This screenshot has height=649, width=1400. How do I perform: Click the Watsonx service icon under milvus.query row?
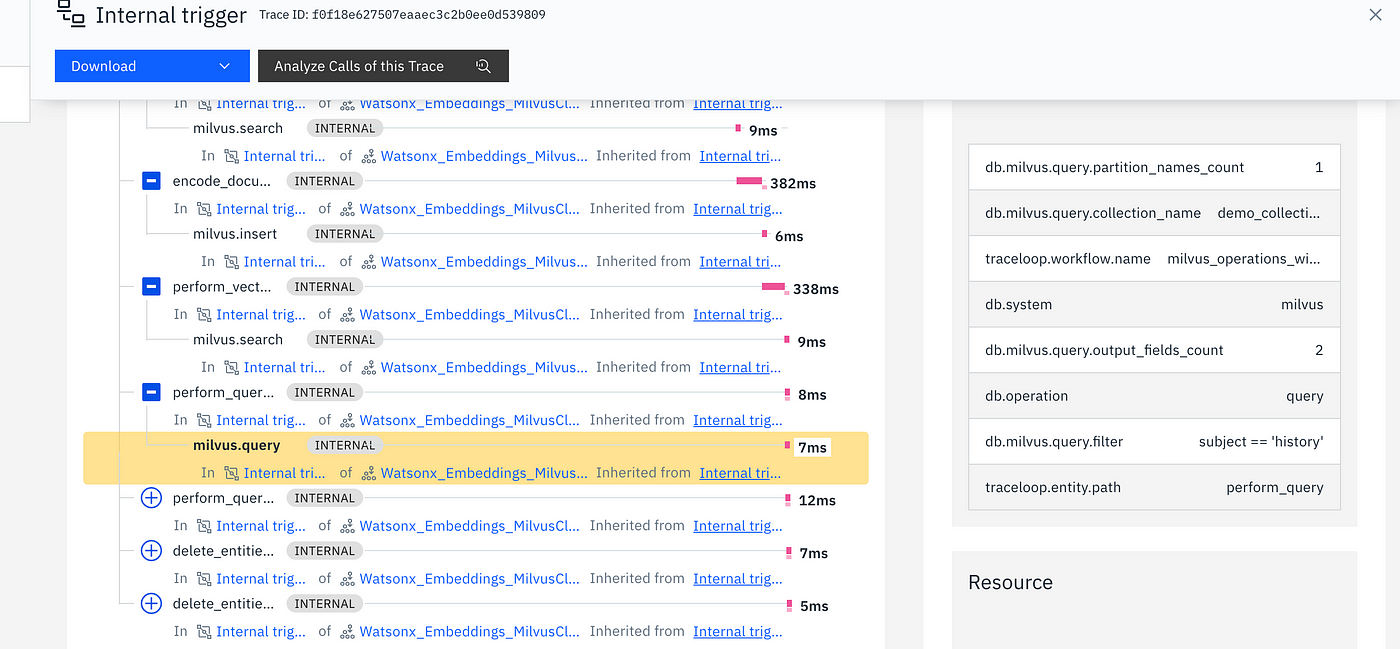click(x=368, y=473)
